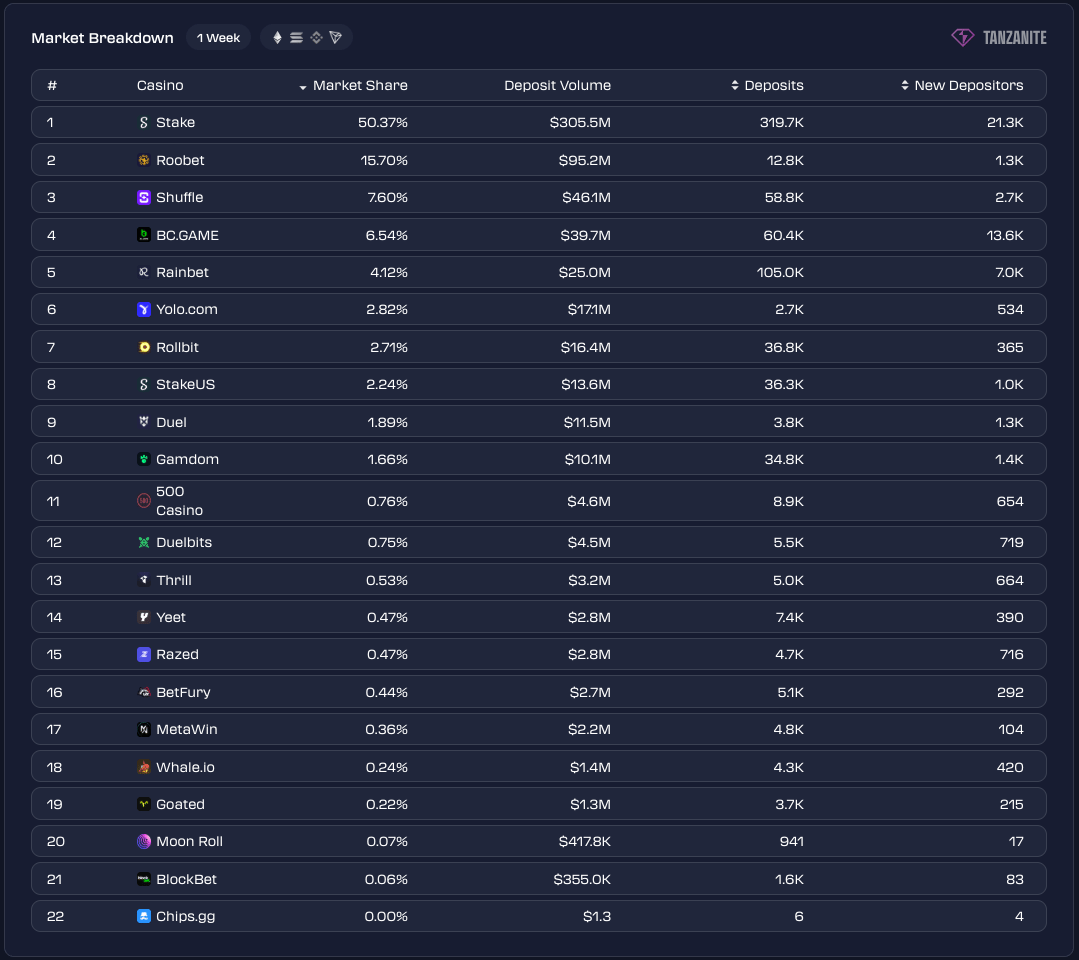The width and height of the screenshot is (1079, 960).
Task: Select the 500 Casino name
Action: click(x=180, y=501)
